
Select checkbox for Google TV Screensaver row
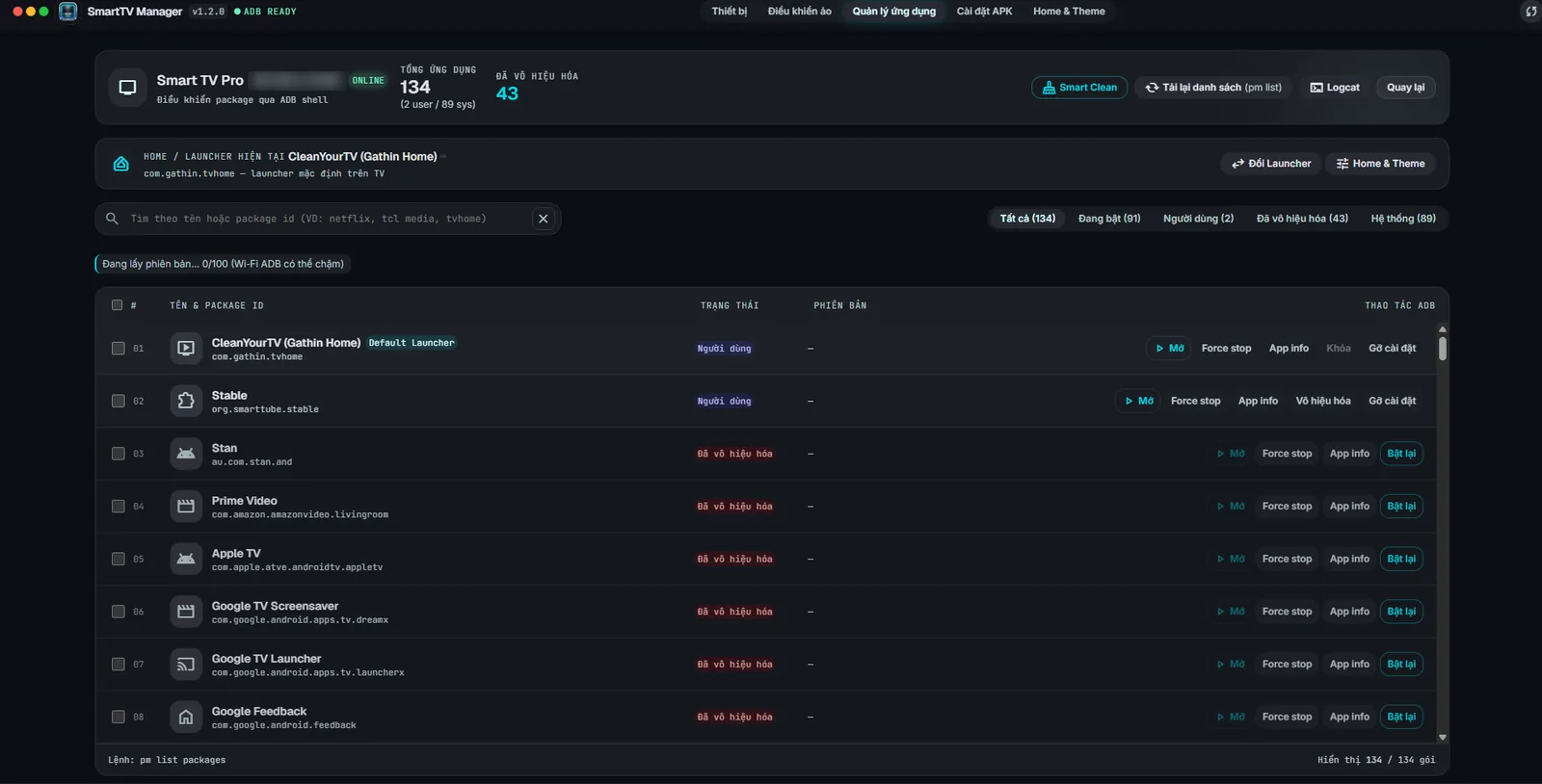[x=118, y=612]
